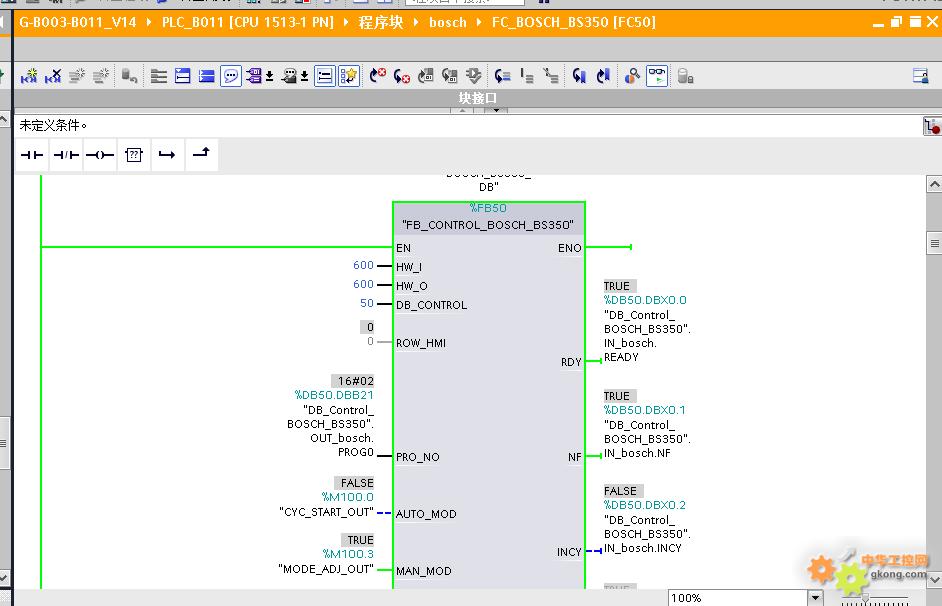Toggle free-form comments speech bubble icon
The image size is (942, 606).
(x=231, y=76)
